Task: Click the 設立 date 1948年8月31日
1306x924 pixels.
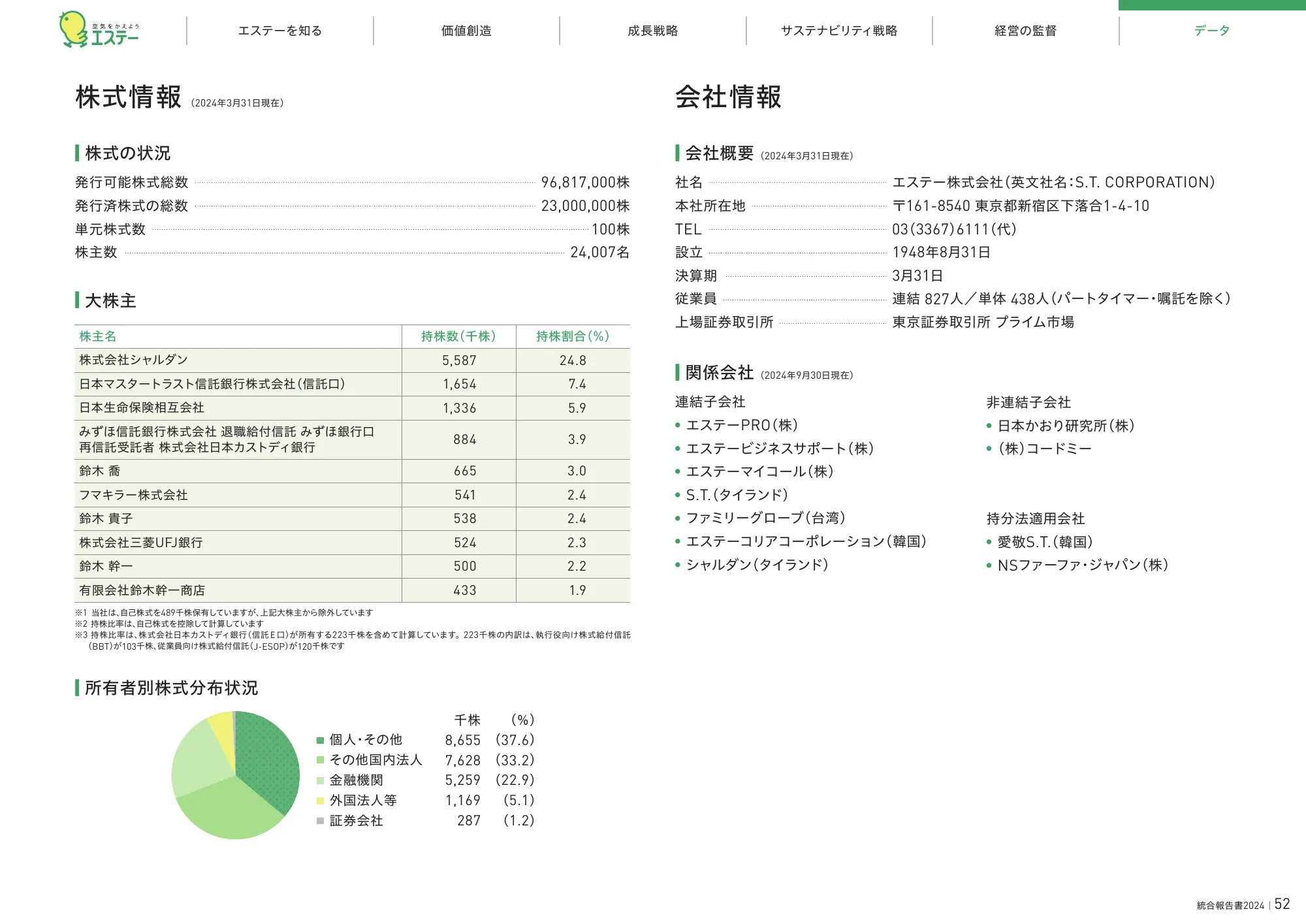Action: 941,252
